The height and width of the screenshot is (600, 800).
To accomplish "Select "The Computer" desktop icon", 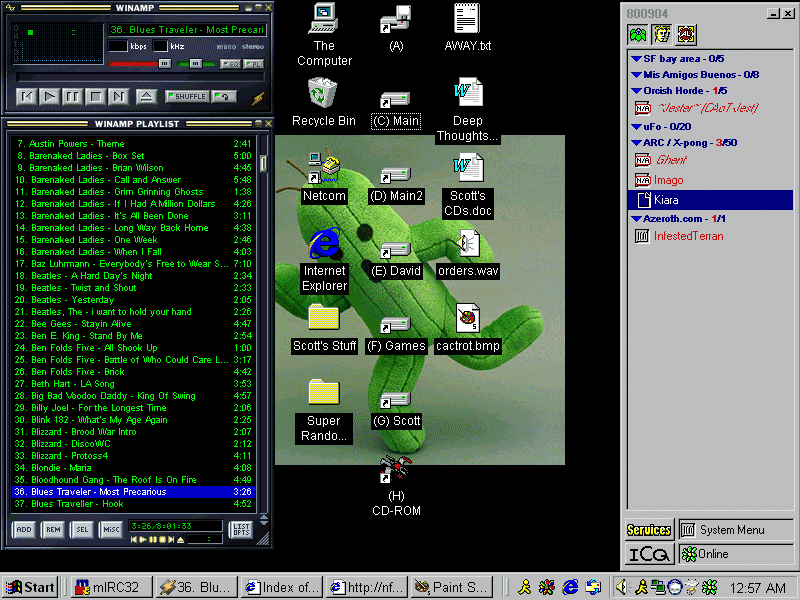I will coord(324,35).
